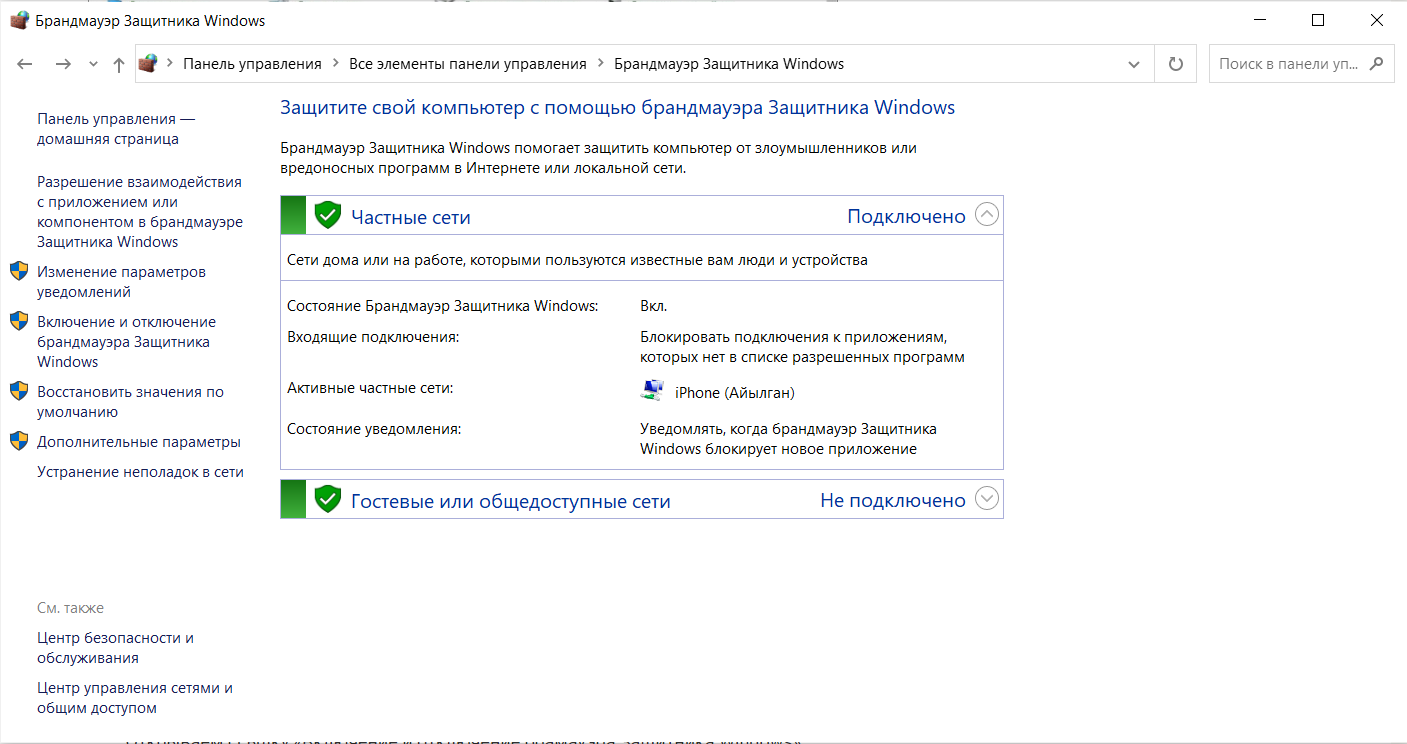Click shield icon beside 'Включение и отключение'
This screenshot has height=744, width=1407.
tap(19, 321)
